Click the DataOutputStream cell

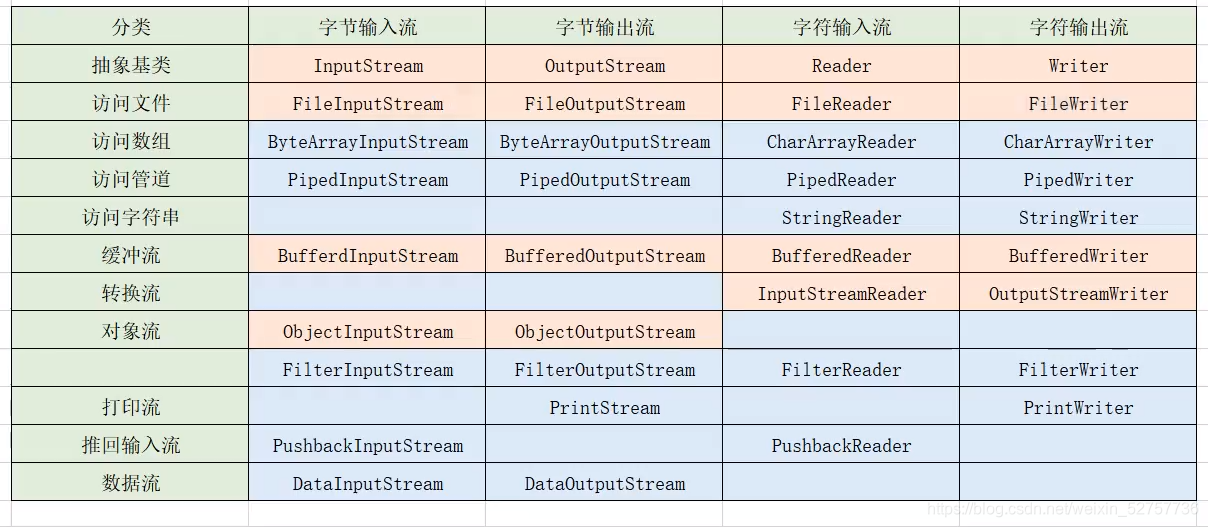coord(604,483)
